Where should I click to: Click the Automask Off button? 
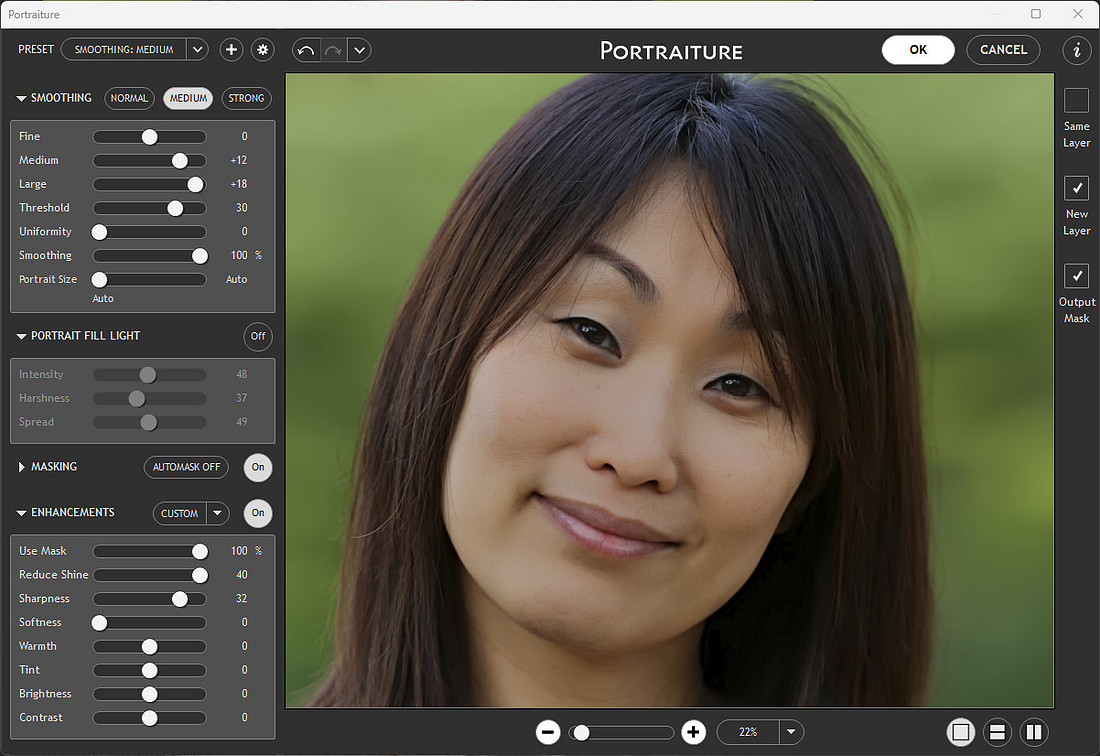click(187, 467)
